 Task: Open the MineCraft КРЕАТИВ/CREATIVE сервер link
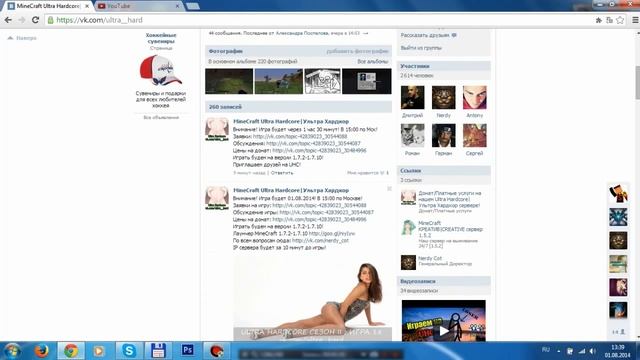[450, 229]
